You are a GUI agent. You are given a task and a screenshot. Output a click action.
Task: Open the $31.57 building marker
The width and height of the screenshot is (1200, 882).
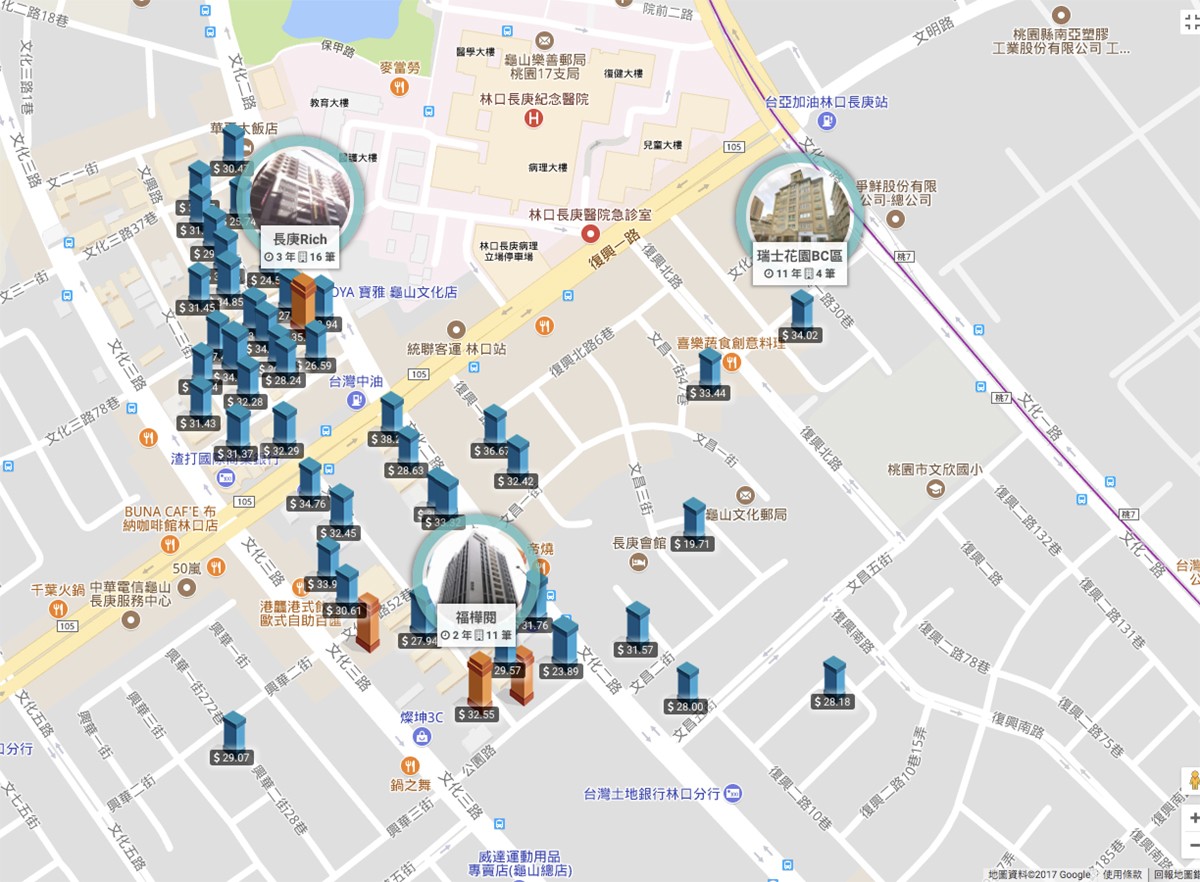pos(637,631)
